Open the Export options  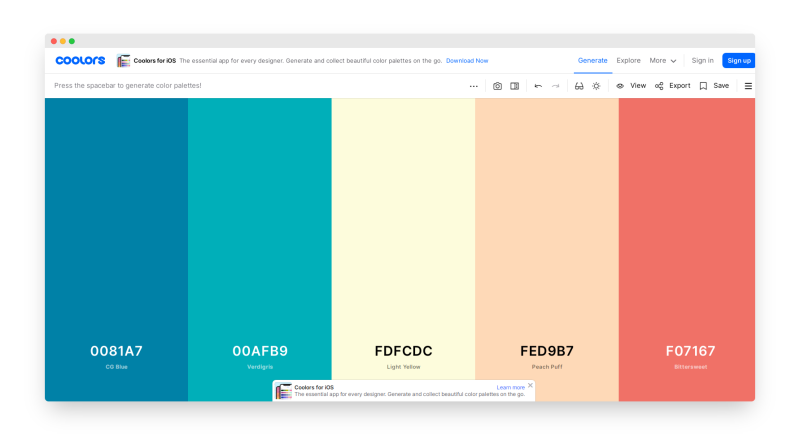click(x=672, y=86)
